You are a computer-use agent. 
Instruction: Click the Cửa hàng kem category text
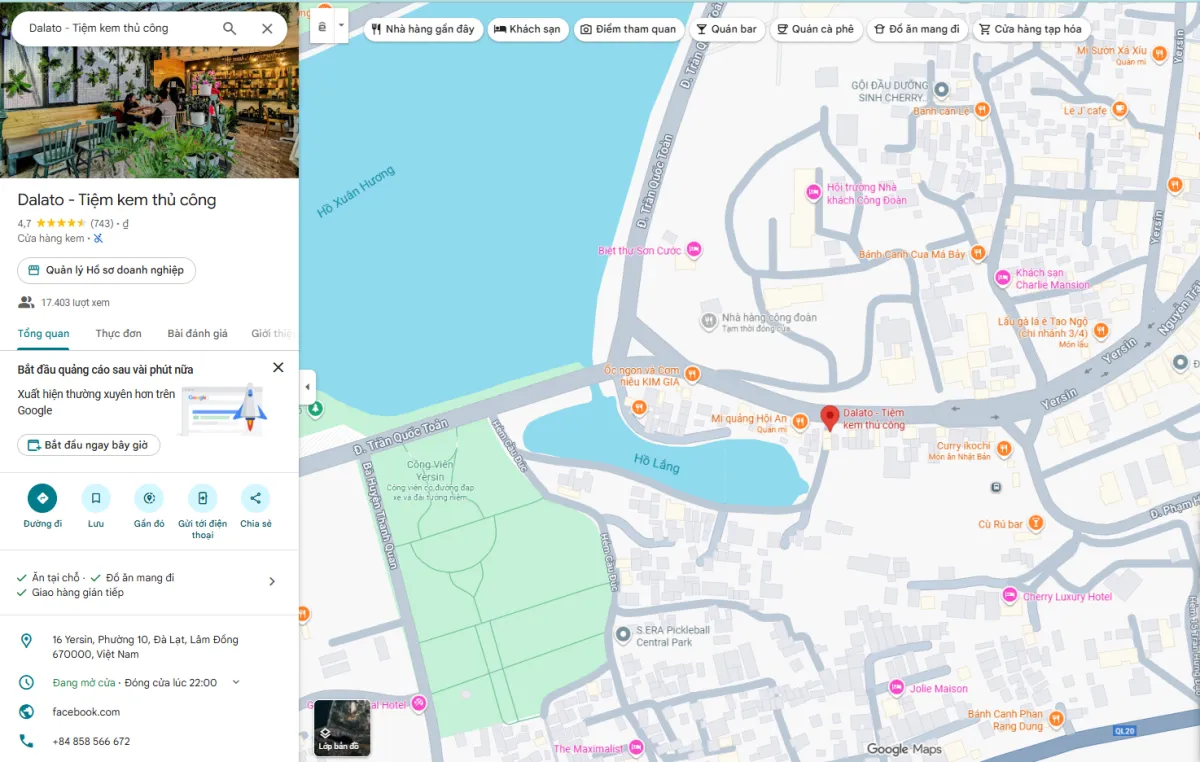[x=51, y=238]
